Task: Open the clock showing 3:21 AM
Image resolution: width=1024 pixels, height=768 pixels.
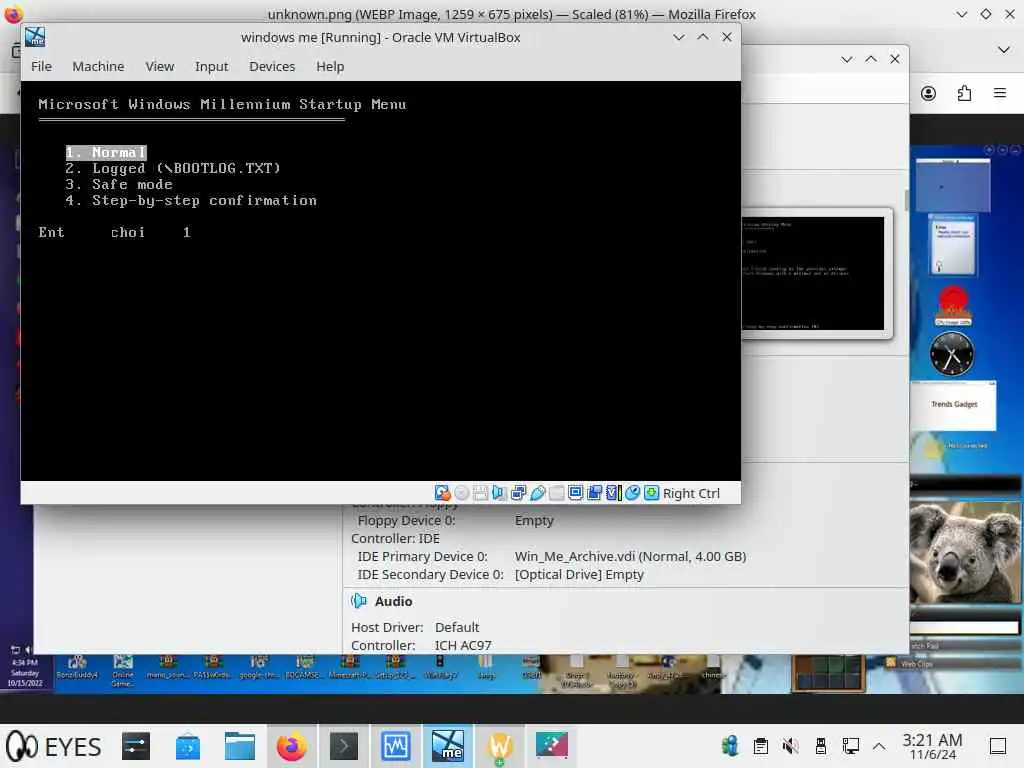Action: click(933, 746)
